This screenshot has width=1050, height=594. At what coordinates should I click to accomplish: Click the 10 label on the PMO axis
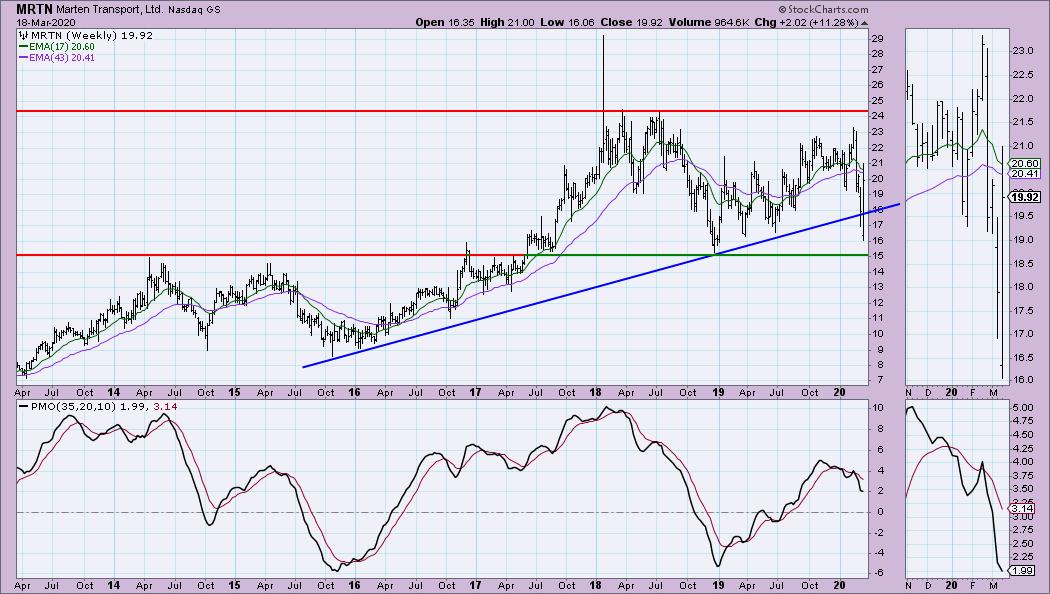coord(878,408)
